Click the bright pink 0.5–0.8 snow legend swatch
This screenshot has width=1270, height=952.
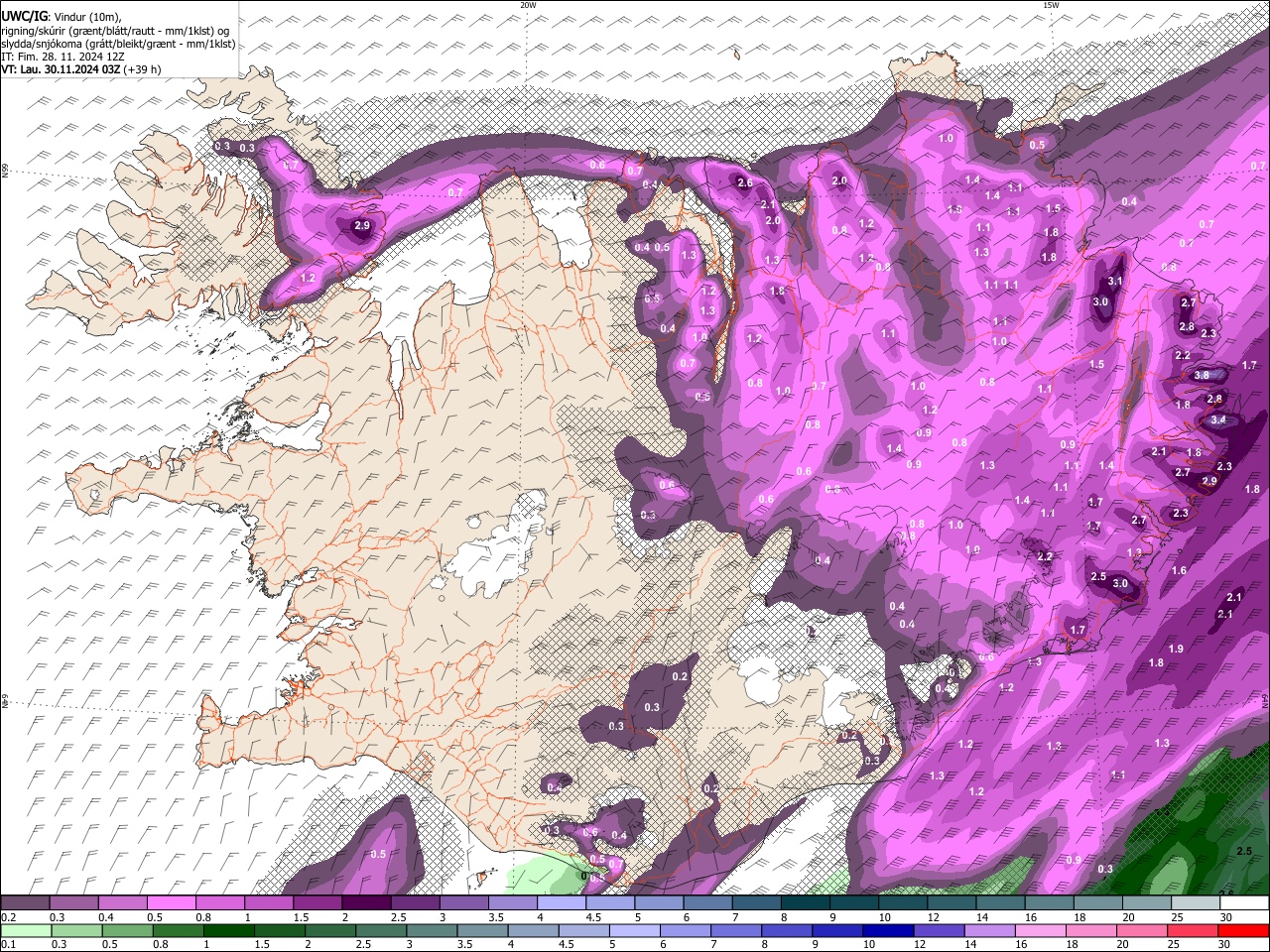[171, 903]
